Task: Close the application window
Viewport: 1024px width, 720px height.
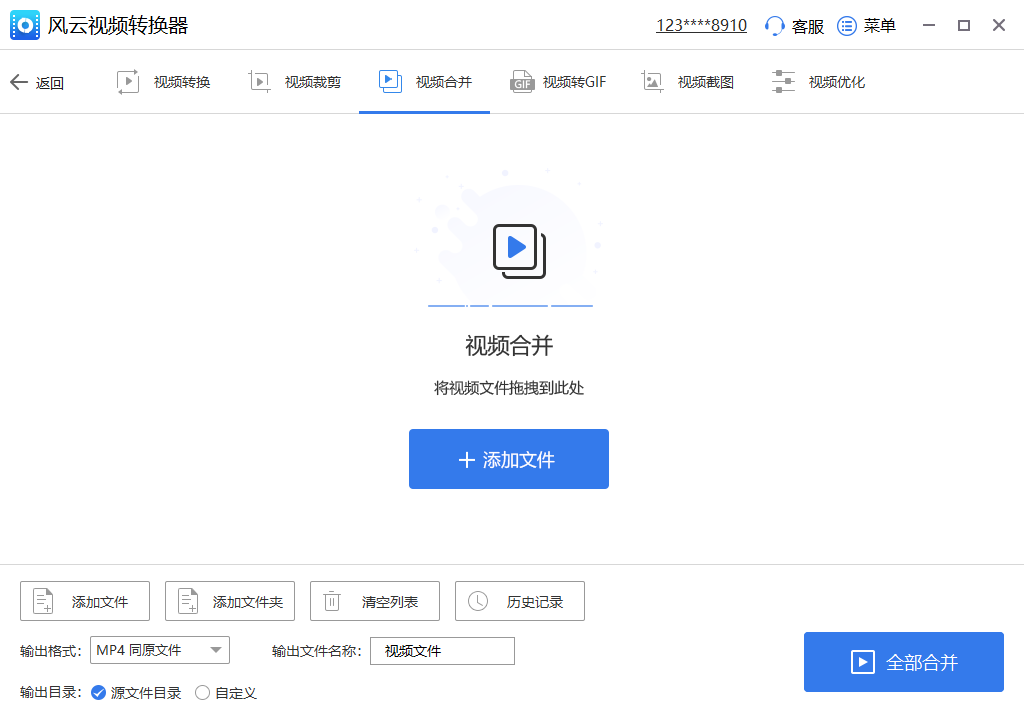Action: click(x=999, y=25)
